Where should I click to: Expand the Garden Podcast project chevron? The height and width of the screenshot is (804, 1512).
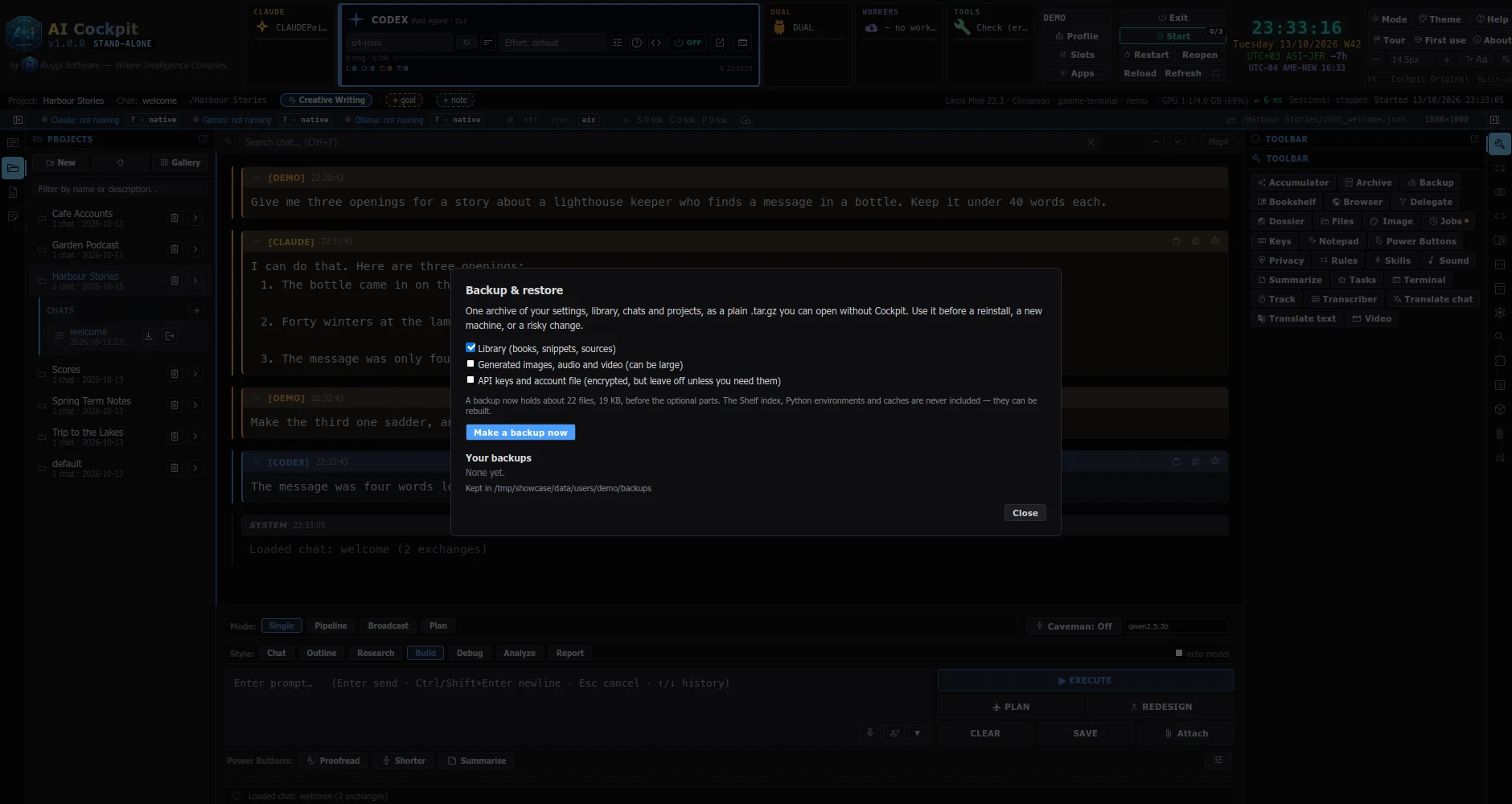click(195, 249)
